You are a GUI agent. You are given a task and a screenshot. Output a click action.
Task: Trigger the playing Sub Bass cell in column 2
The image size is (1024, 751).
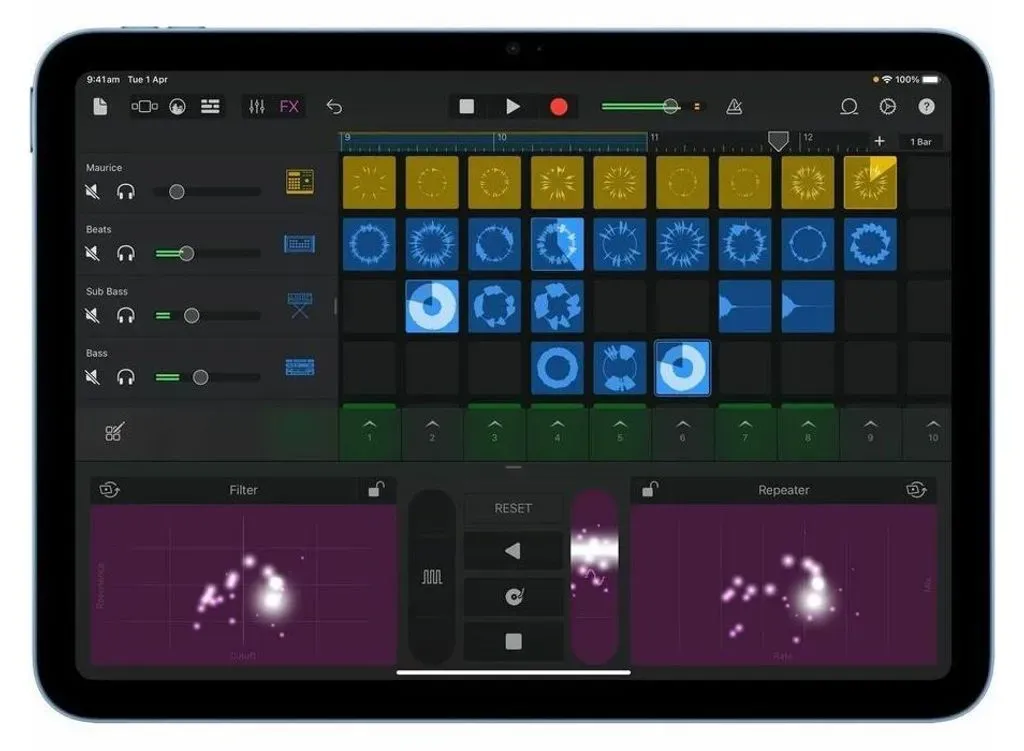432,306
